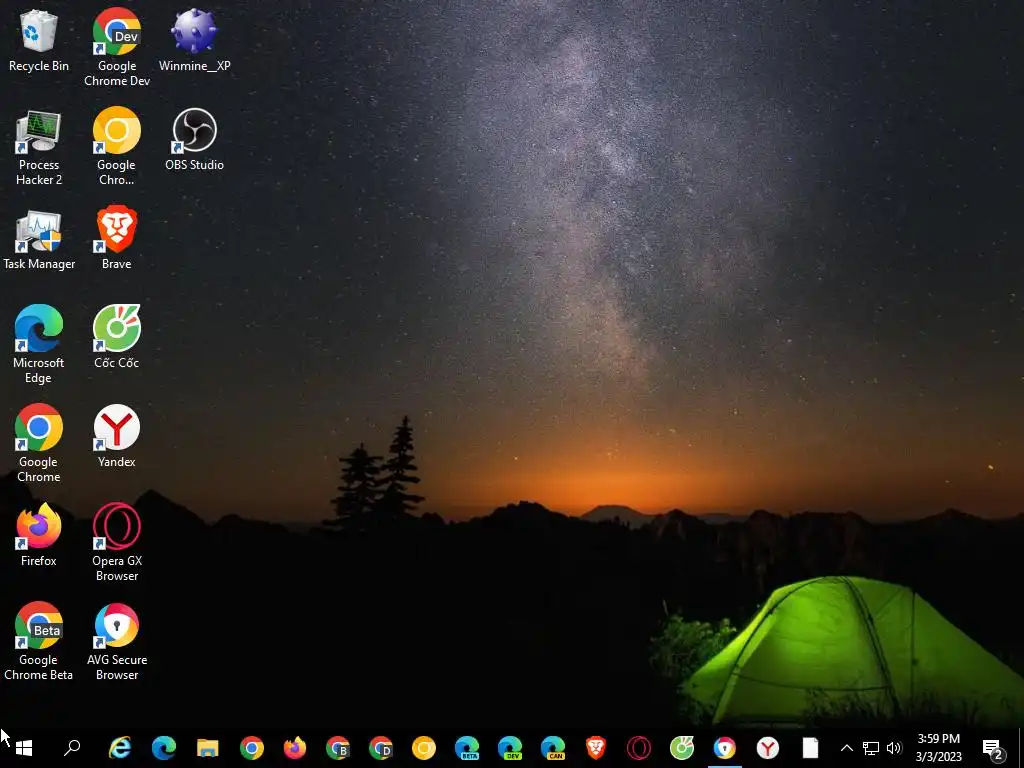Viewport: 1024px width, 768px height.
Task: Select Google Chrome Beta desktop shortcut
Action: 39,641
